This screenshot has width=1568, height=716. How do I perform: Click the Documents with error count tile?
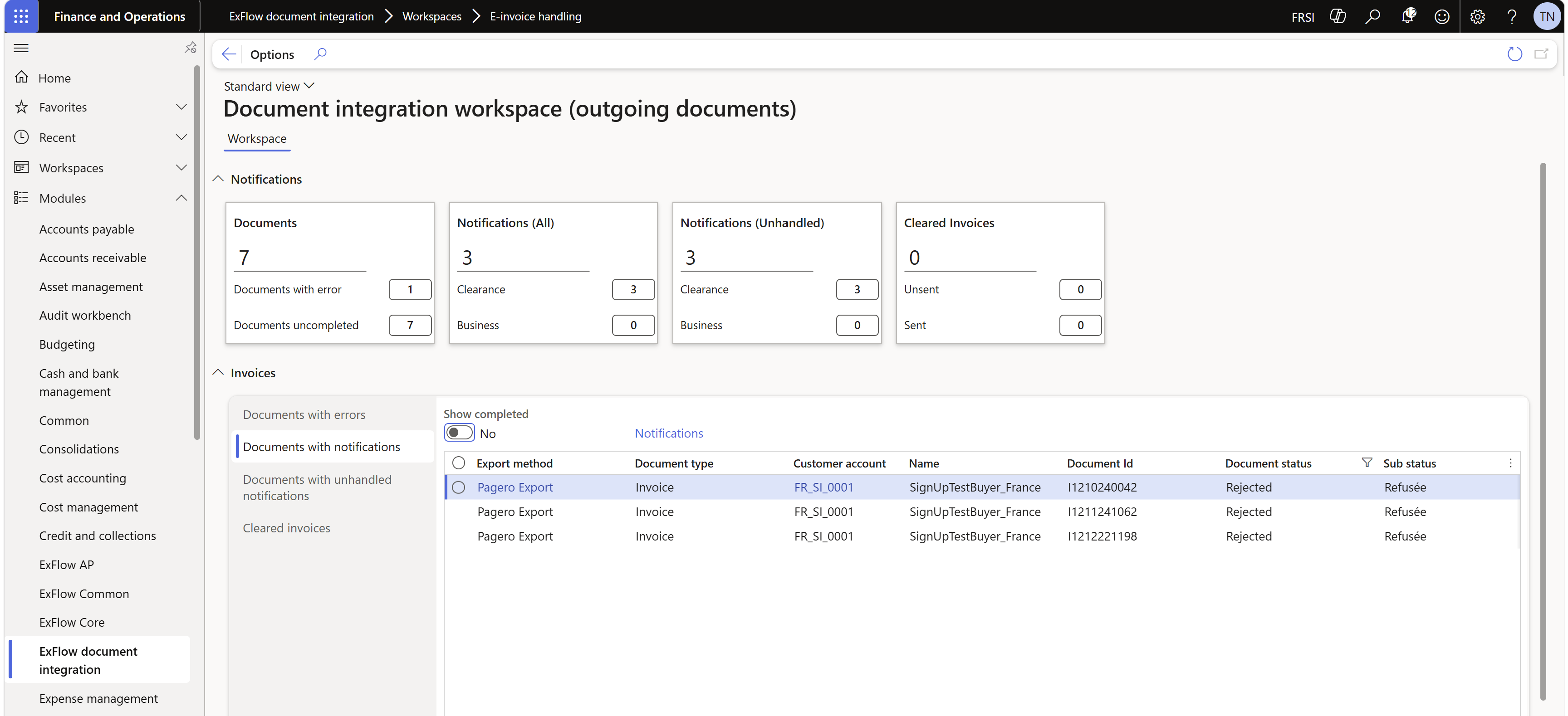click(410, 290)
